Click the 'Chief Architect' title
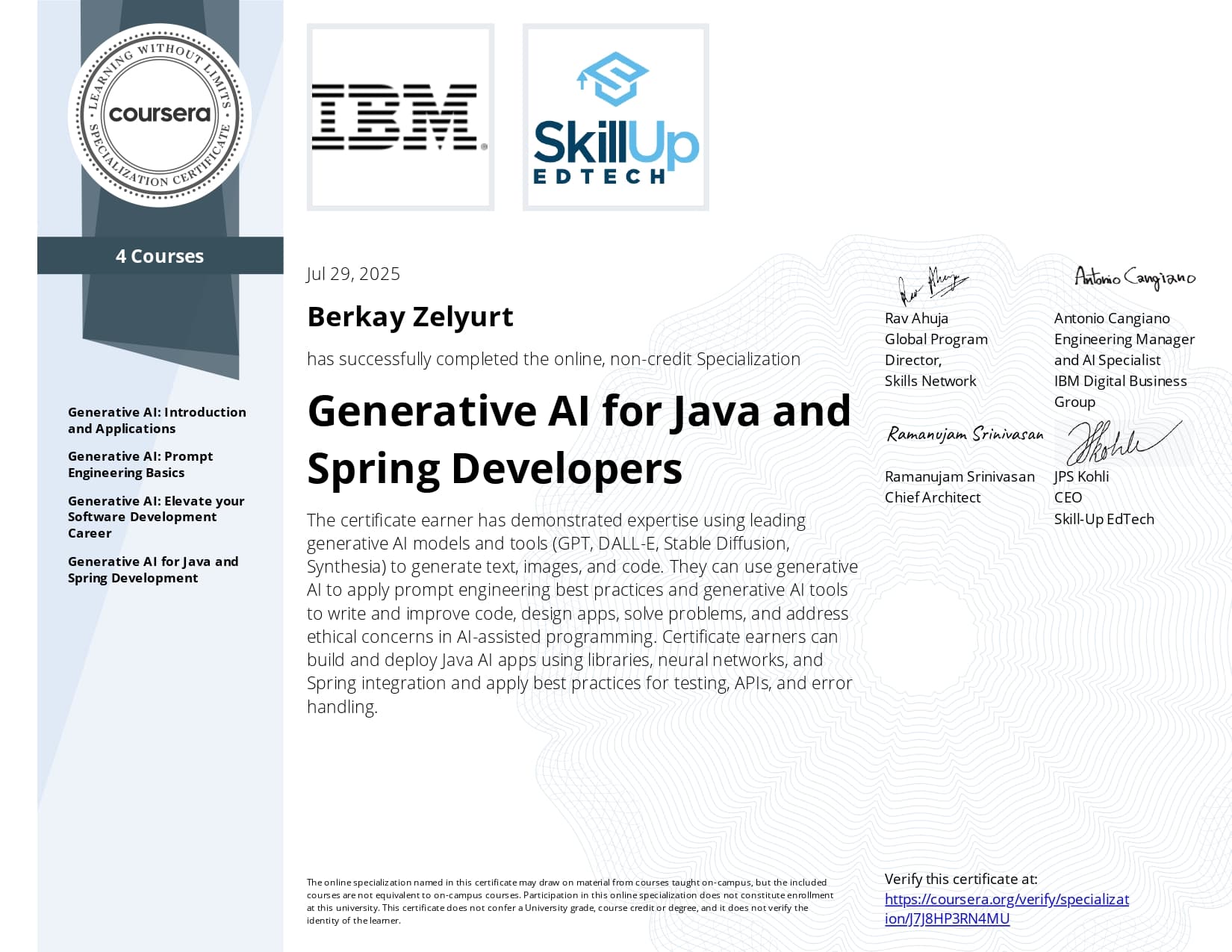1232x952 pixels. 933,497
